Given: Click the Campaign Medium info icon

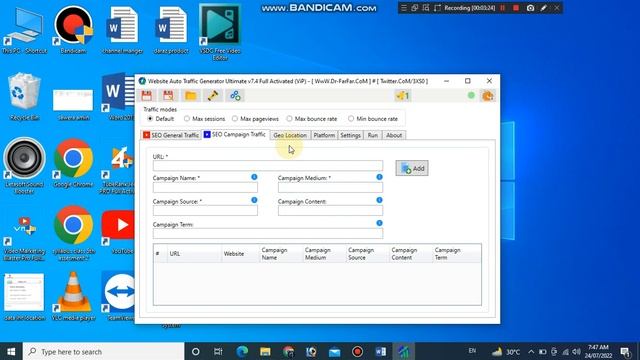Looking at the screenshot, I should [x=379, y=177].
